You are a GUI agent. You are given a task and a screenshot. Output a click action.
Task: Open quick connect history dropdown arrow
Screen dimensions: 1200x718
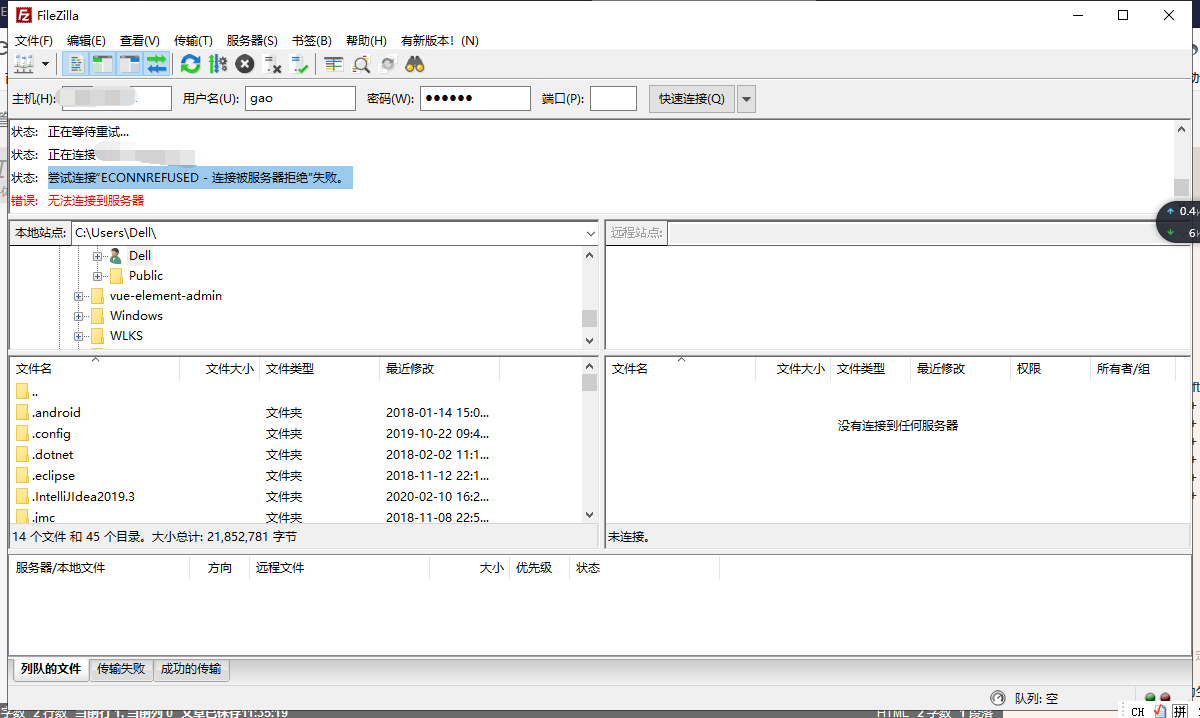pos(746,98)
